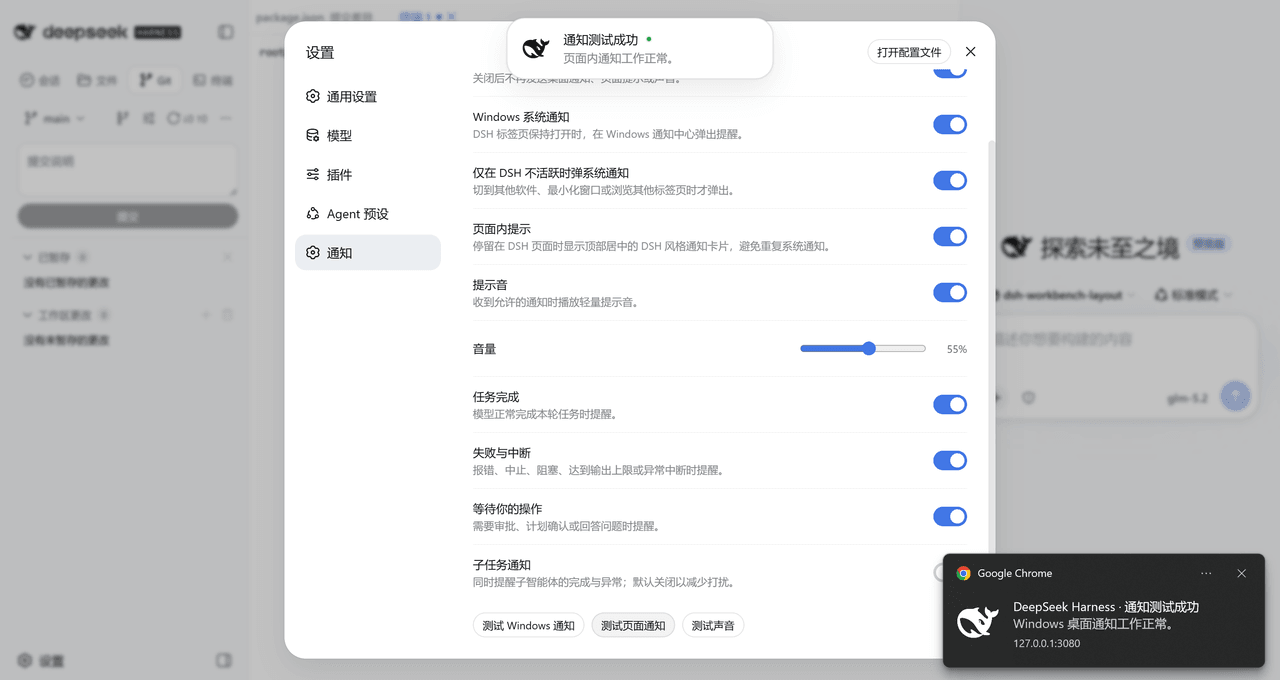Click 测试声音 button
The height and width of the screenshot is (680, 1280).
pos(713,626)
